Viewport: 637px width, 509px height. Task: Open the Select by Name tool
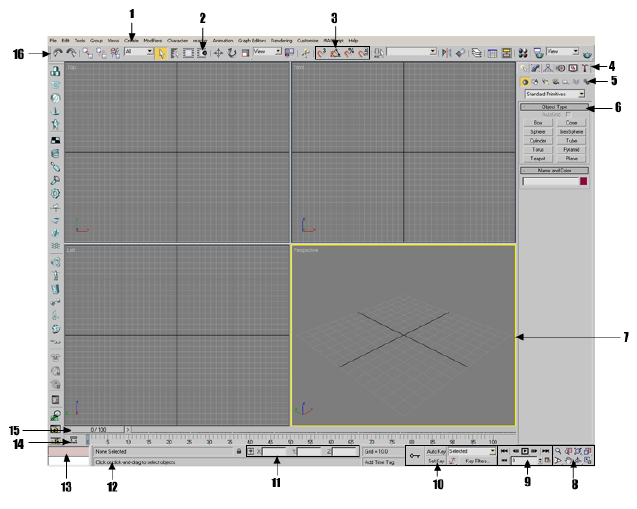175,53
